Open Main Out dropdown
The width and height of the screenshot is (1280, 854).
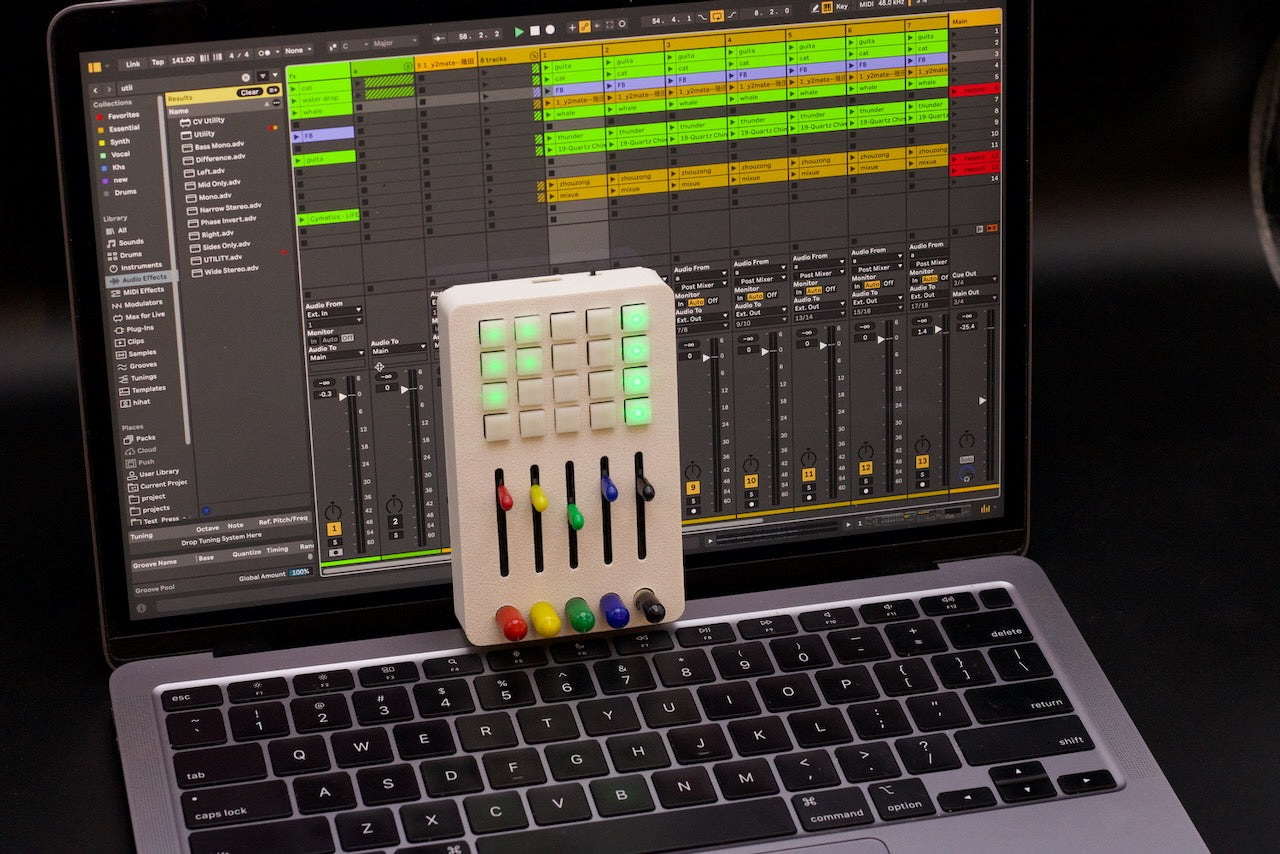coord(974,300)
